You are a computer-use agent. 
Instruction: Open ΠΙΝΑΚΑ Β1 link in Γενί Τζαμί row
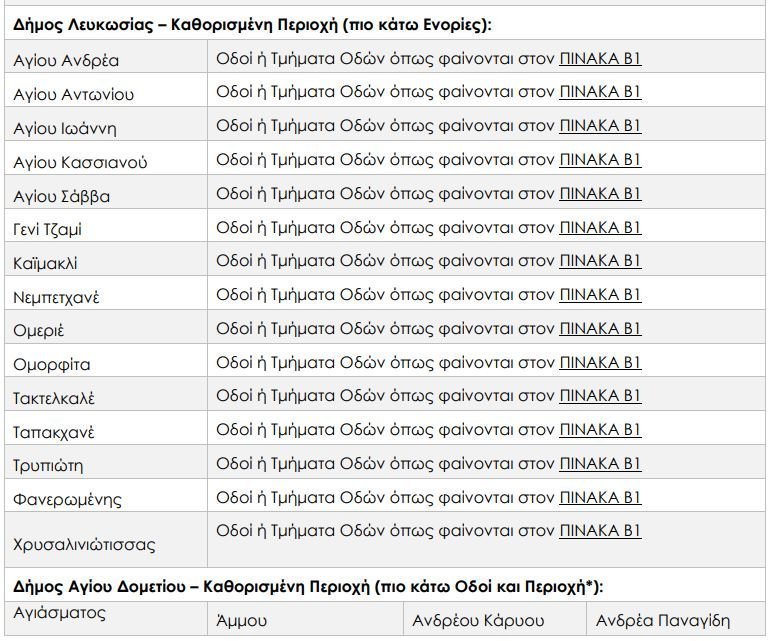tap(600, 228)
